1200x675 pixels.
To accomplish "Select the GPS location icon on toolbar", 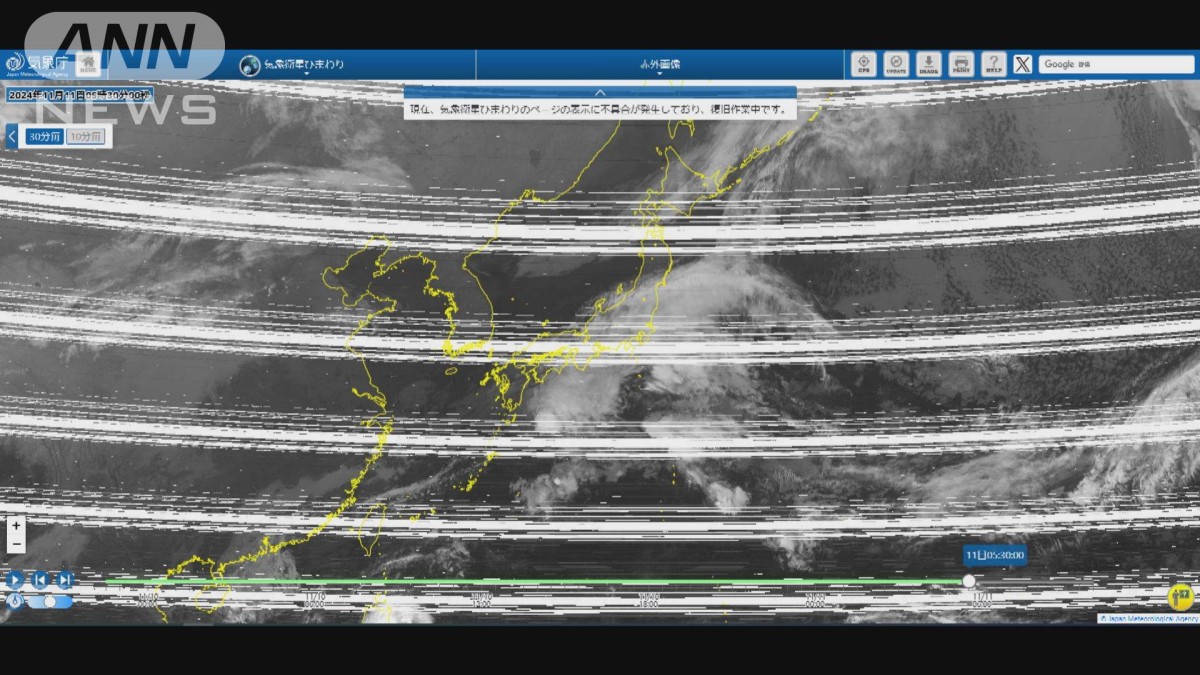I will click(x=864, y=64).
